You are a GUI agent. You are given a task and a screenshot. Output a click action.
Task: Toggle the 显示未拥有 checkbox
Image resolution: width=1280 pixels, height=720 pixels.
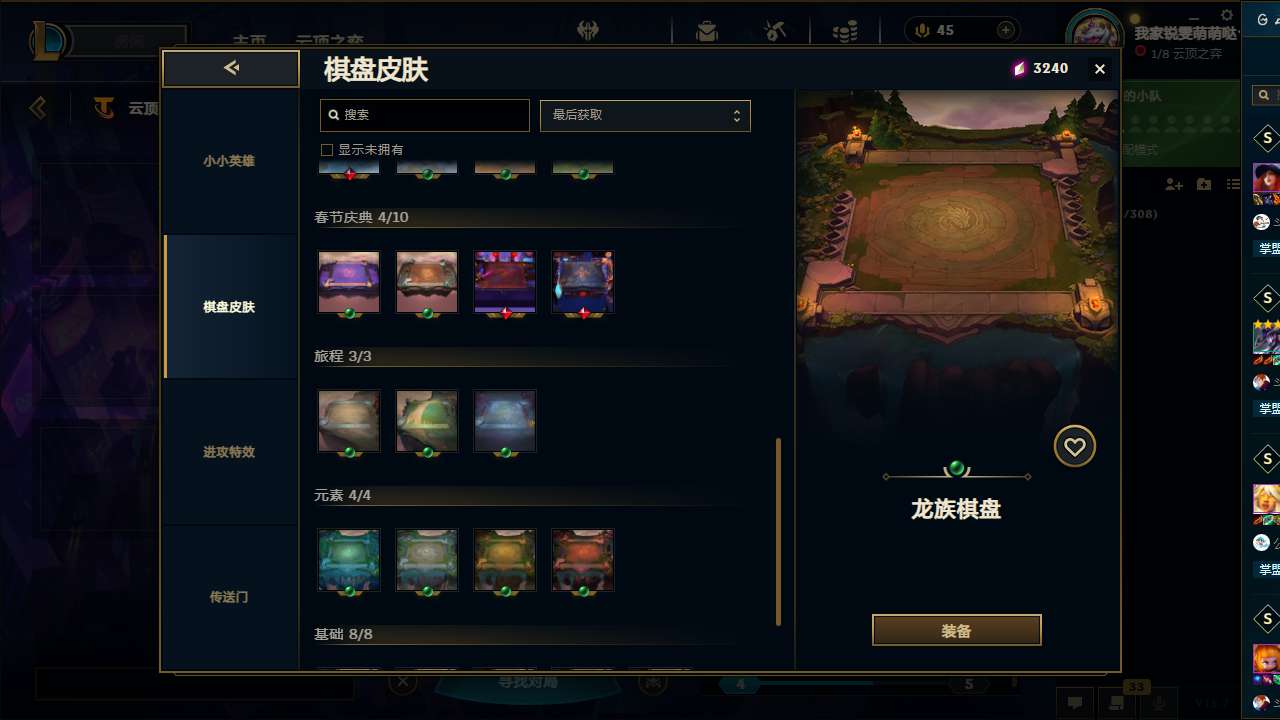click(326, 150)
